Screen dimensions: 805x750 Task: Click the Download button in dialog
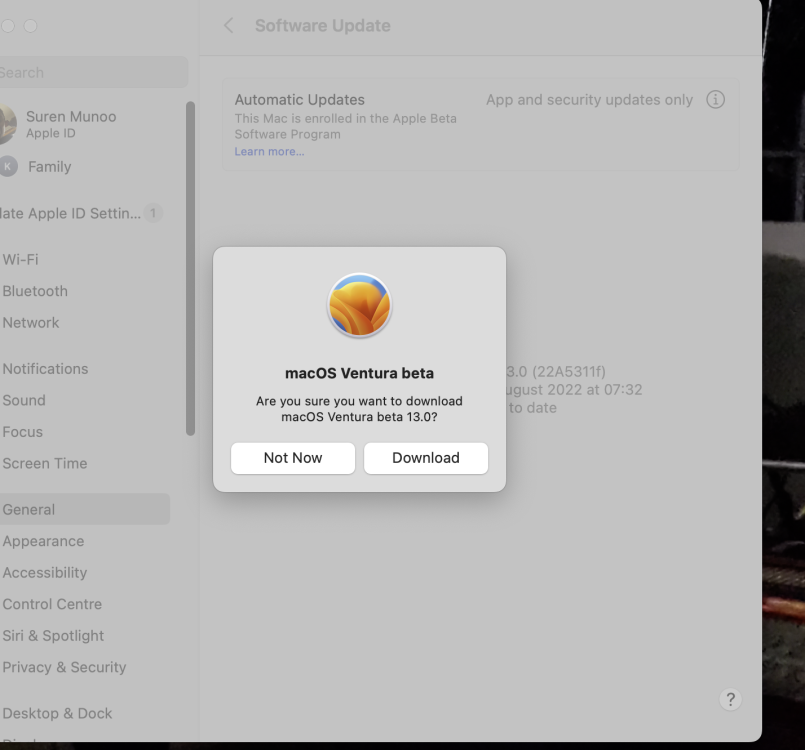[x=426, y=458]
